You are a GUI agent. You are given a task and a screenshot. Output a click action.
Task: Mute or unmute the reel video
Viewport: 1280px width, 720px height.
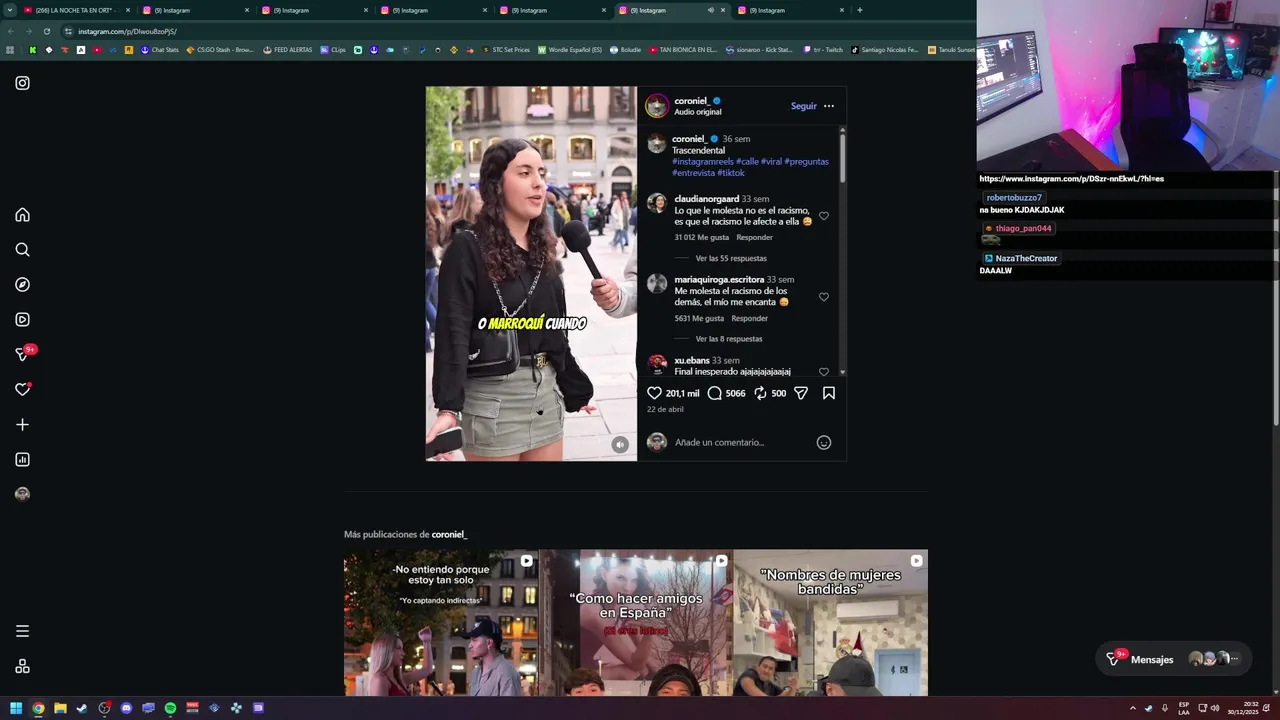620,445
